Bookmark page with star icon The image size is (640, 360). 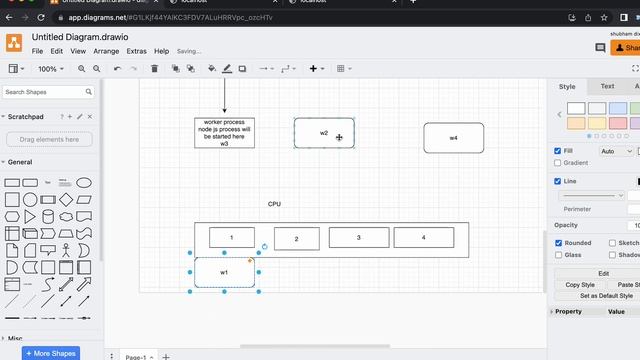pyautogui.click(x=604, y=18)
